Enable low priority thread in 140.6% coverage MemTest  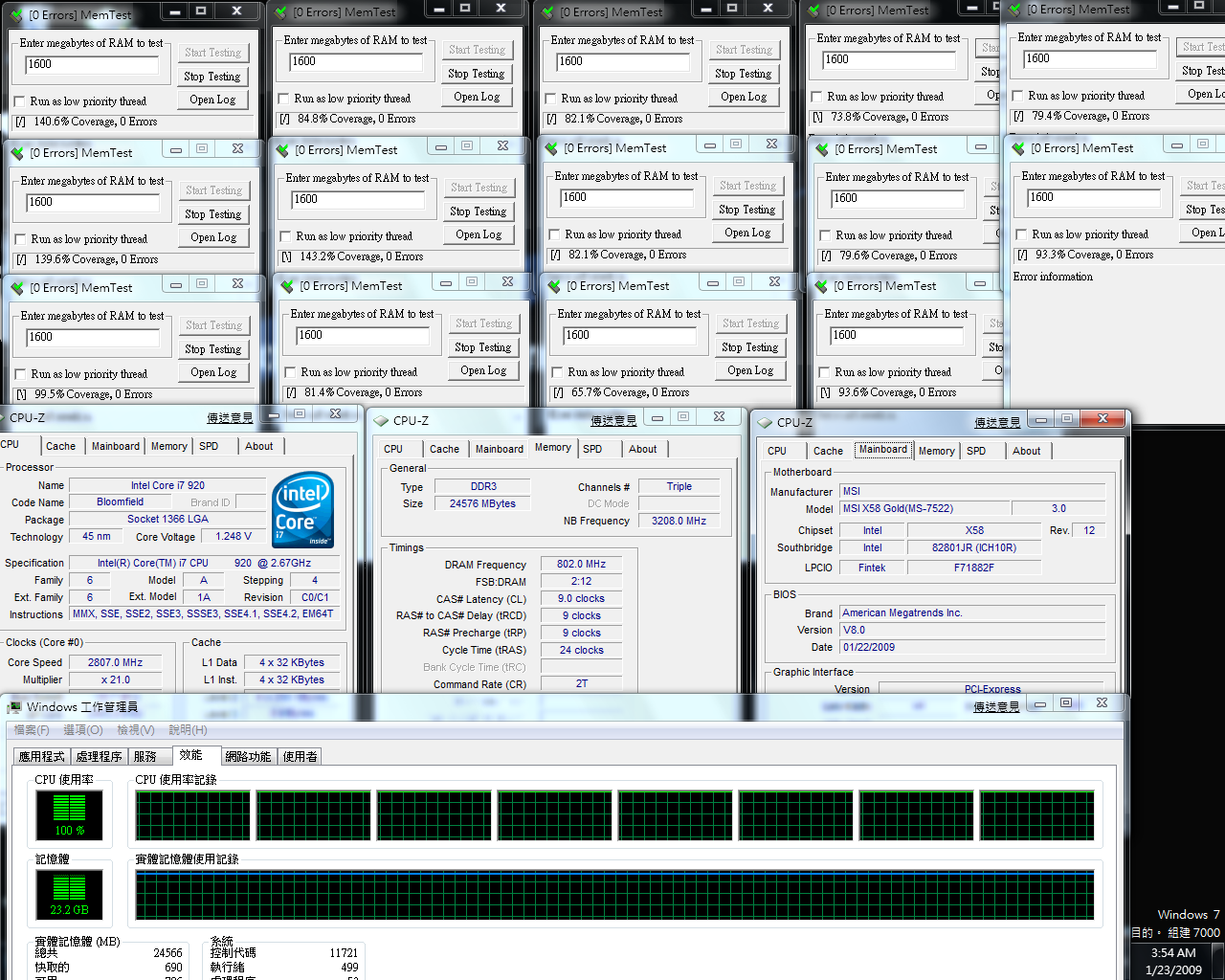(x=20, y=101)
